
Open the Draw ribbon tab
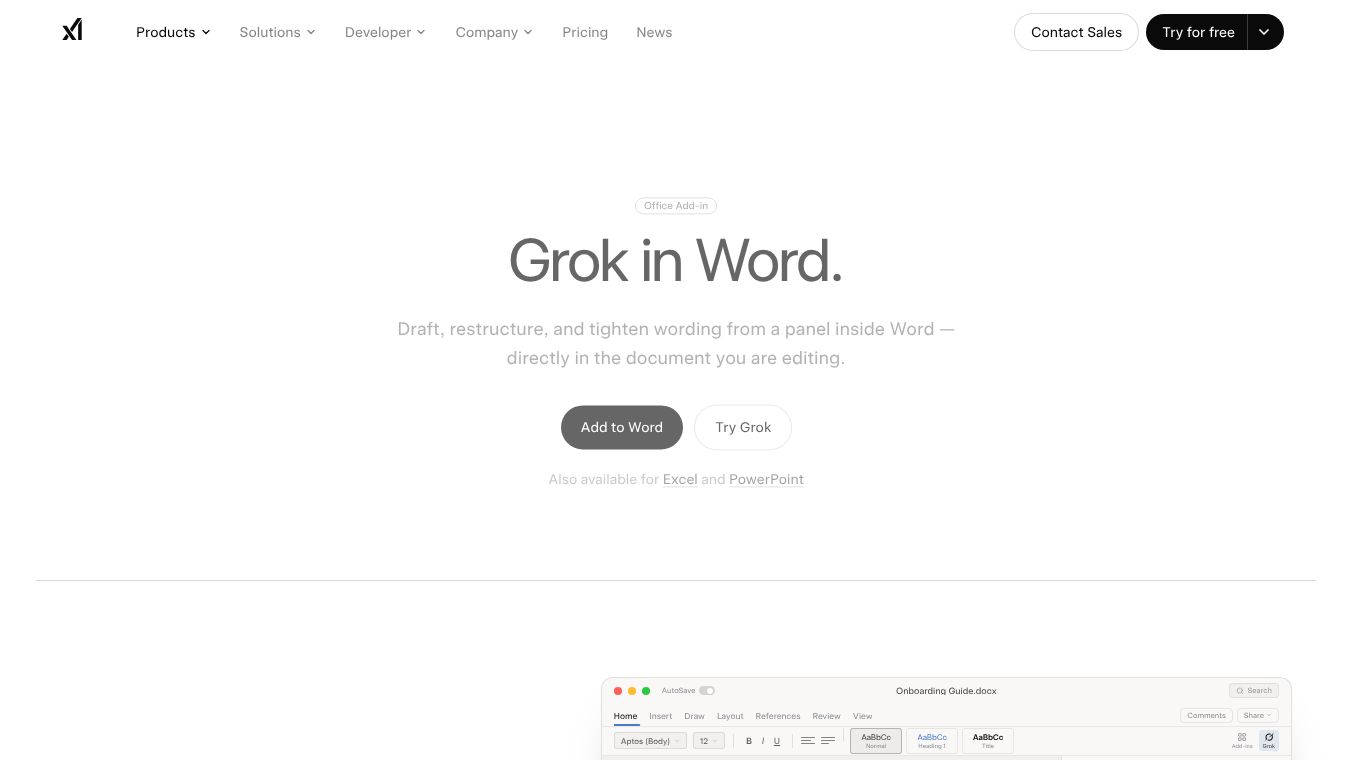(694, 716)
